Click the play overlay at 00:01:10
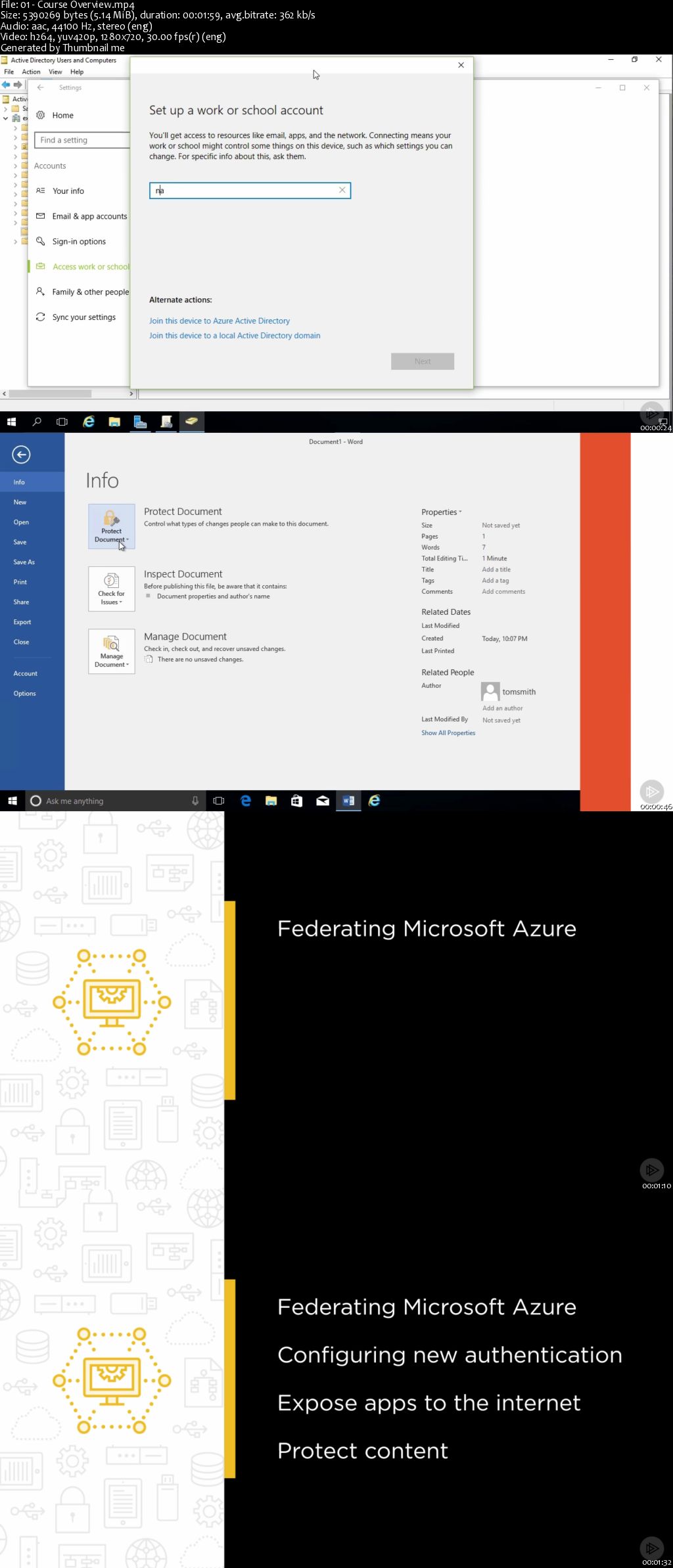Viewport: 673px width, 1568px height. (x=652, y=1170)
